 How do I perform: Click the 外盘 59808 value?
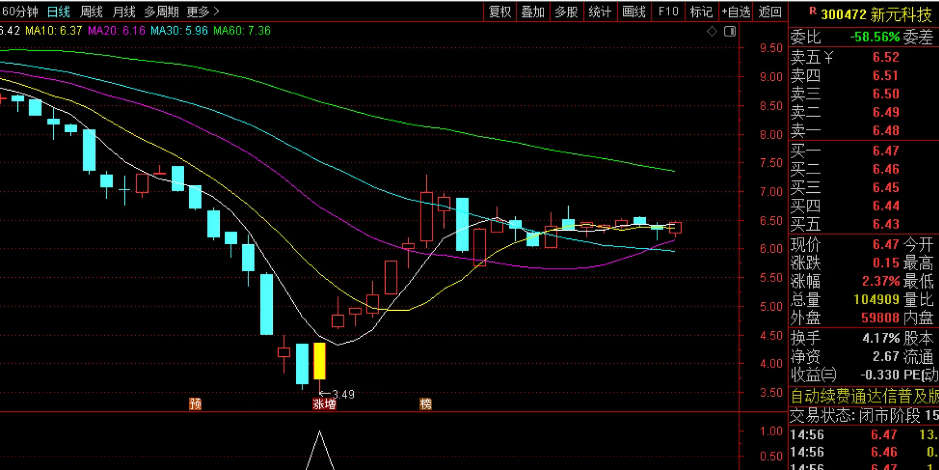pyautogui.click(x=881, y=318)
